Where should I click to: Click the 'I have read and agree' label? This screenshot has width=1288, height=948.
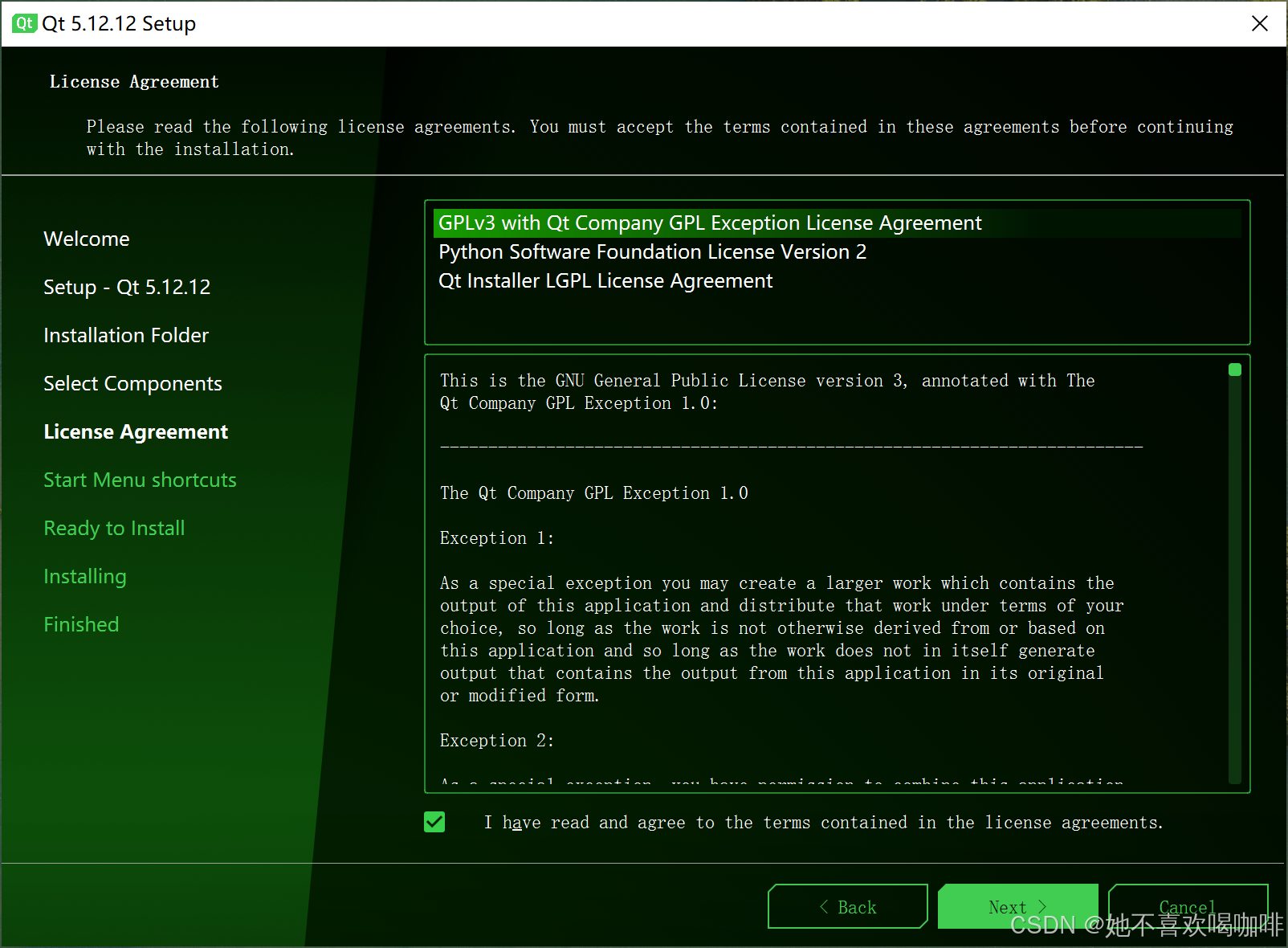[x=823, y=823]
